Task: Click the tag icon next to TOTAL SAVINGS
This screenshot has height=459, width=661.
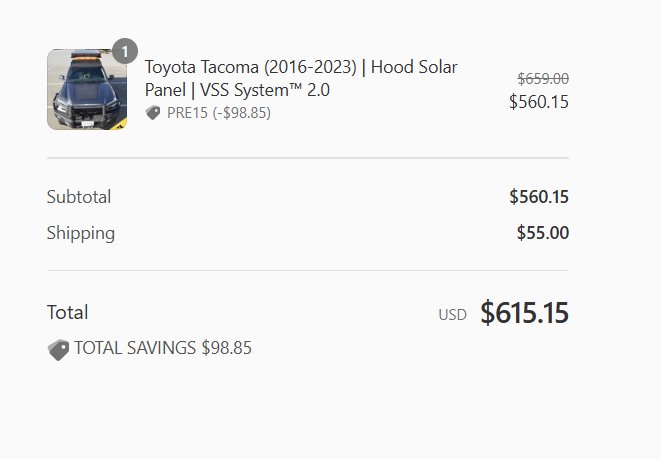Action: tap(58, 349)
